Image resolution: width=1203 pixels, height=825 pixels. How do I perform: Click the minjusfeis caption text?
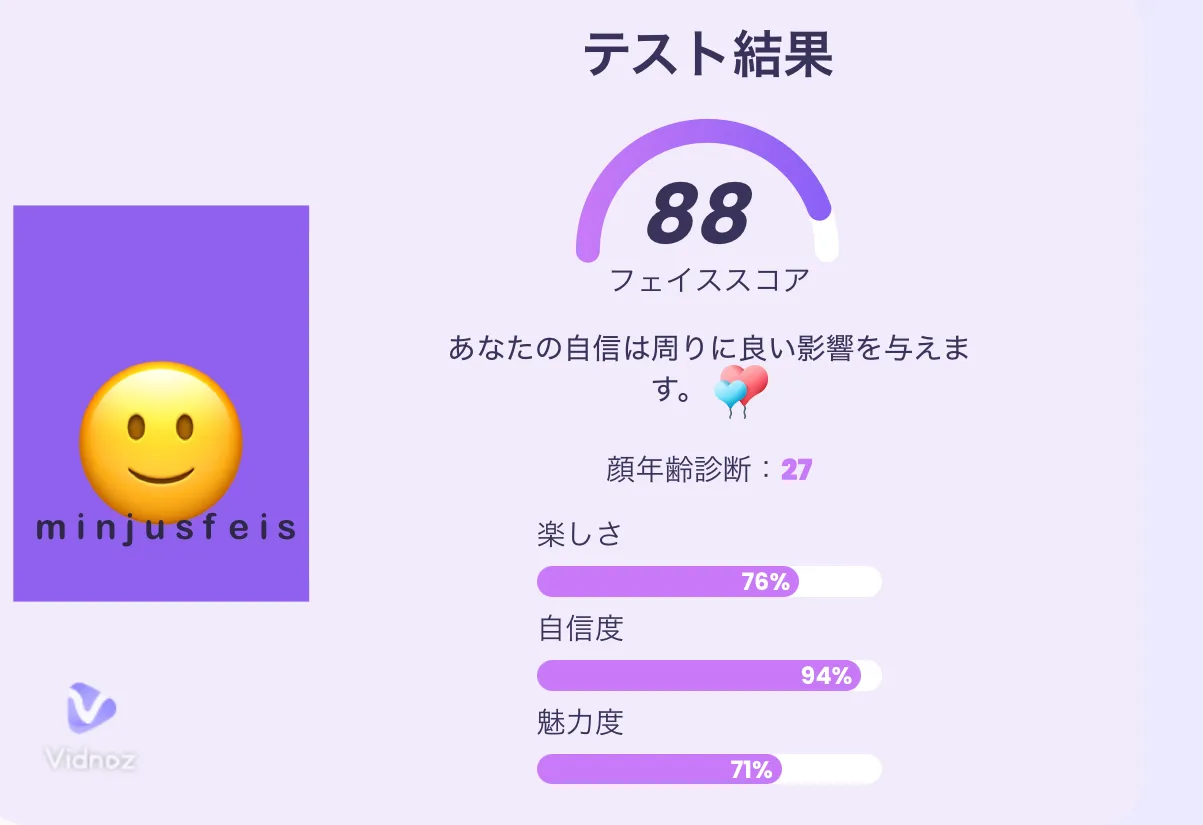166,528
